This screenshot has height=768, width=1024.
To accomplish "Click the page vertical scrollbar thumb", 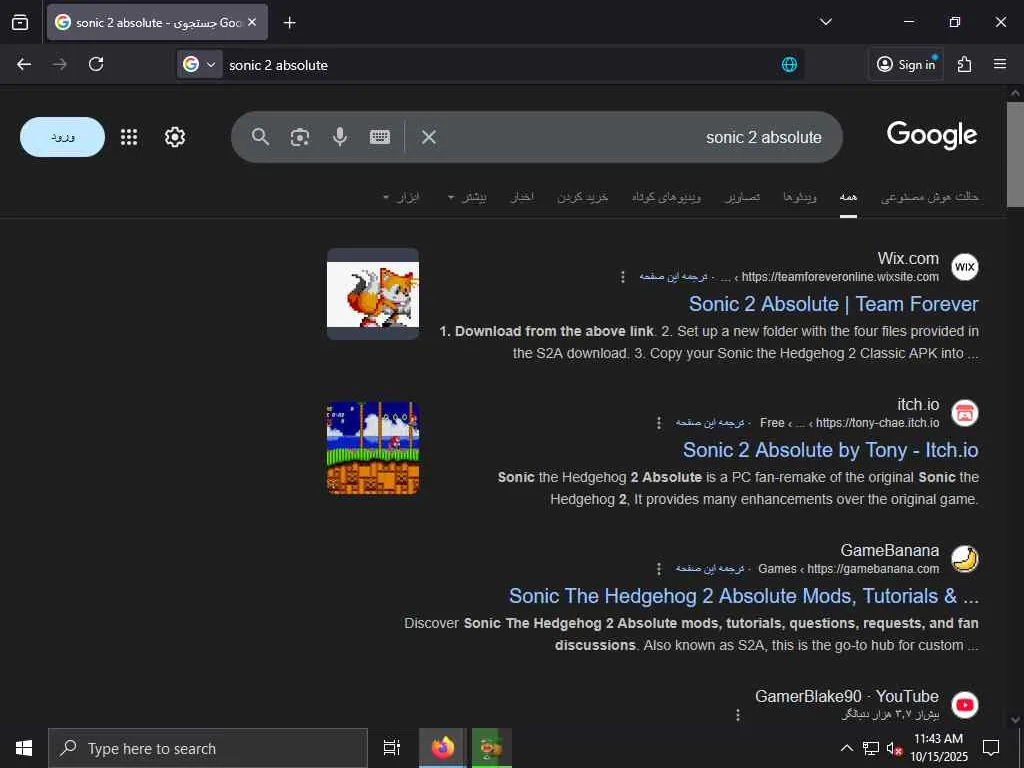I will click(x=1015, y=154).
